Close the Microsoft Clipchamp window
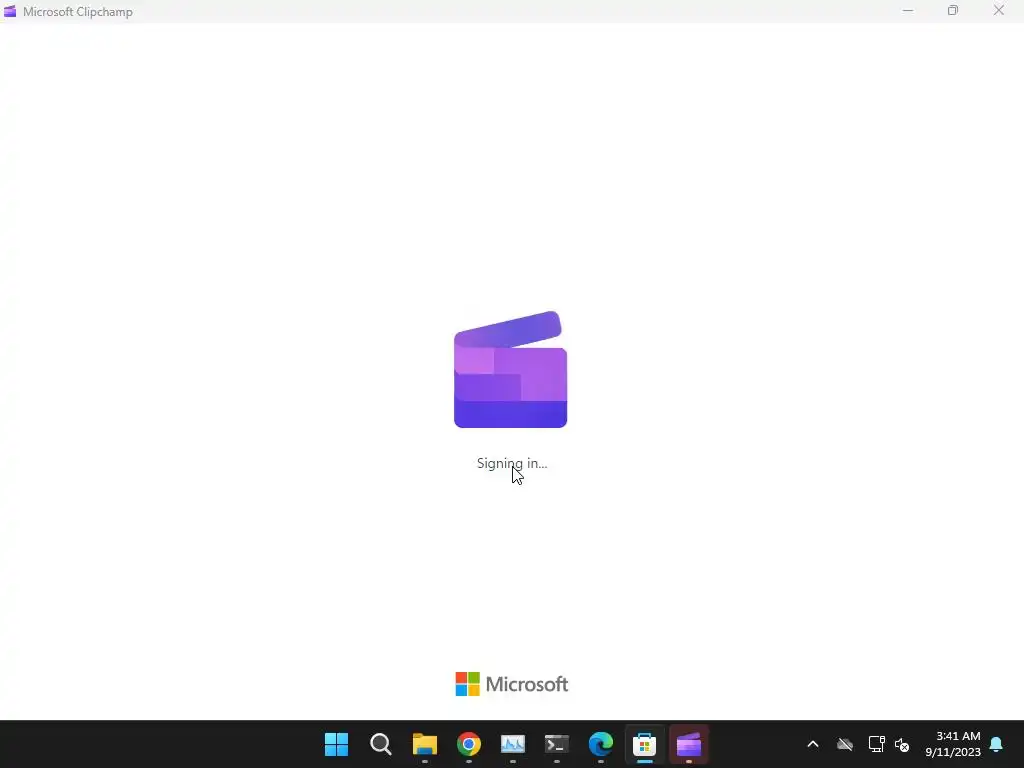The width and height of the screenshot is (1024, 768). (999, 10)
